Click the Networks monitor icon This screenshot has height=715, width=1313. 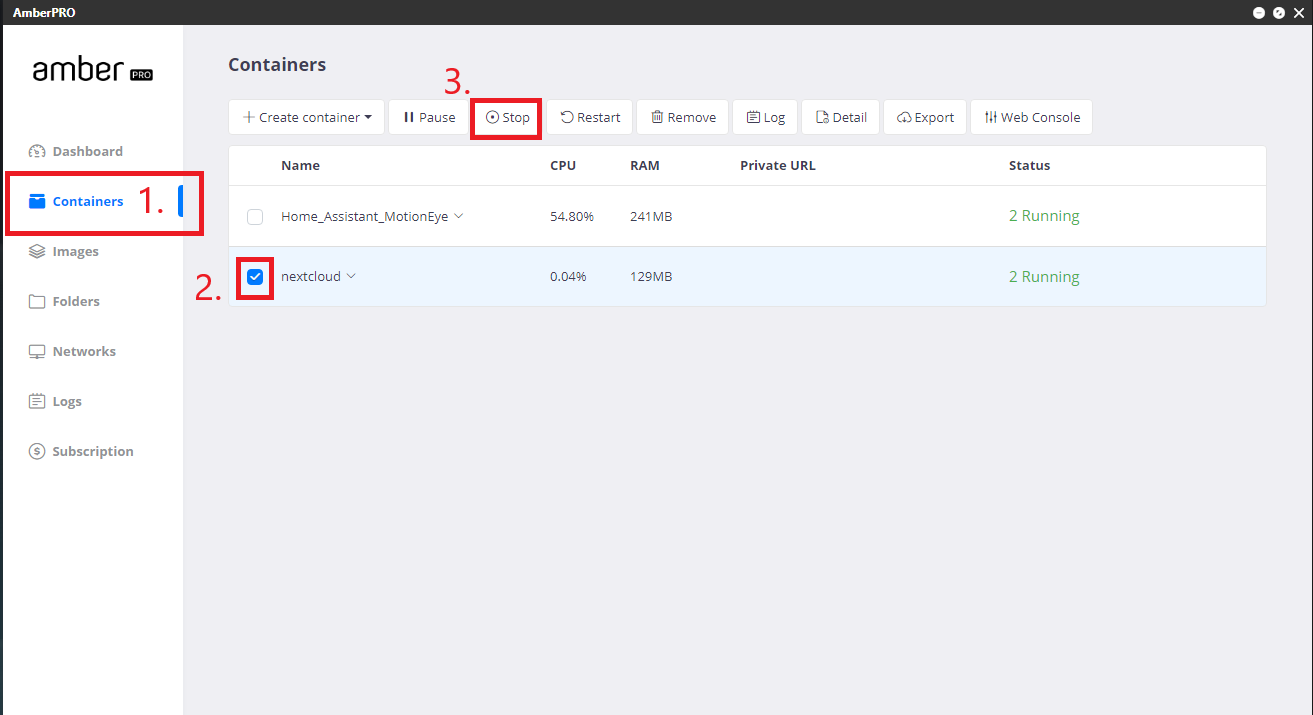tap(37, 352)
